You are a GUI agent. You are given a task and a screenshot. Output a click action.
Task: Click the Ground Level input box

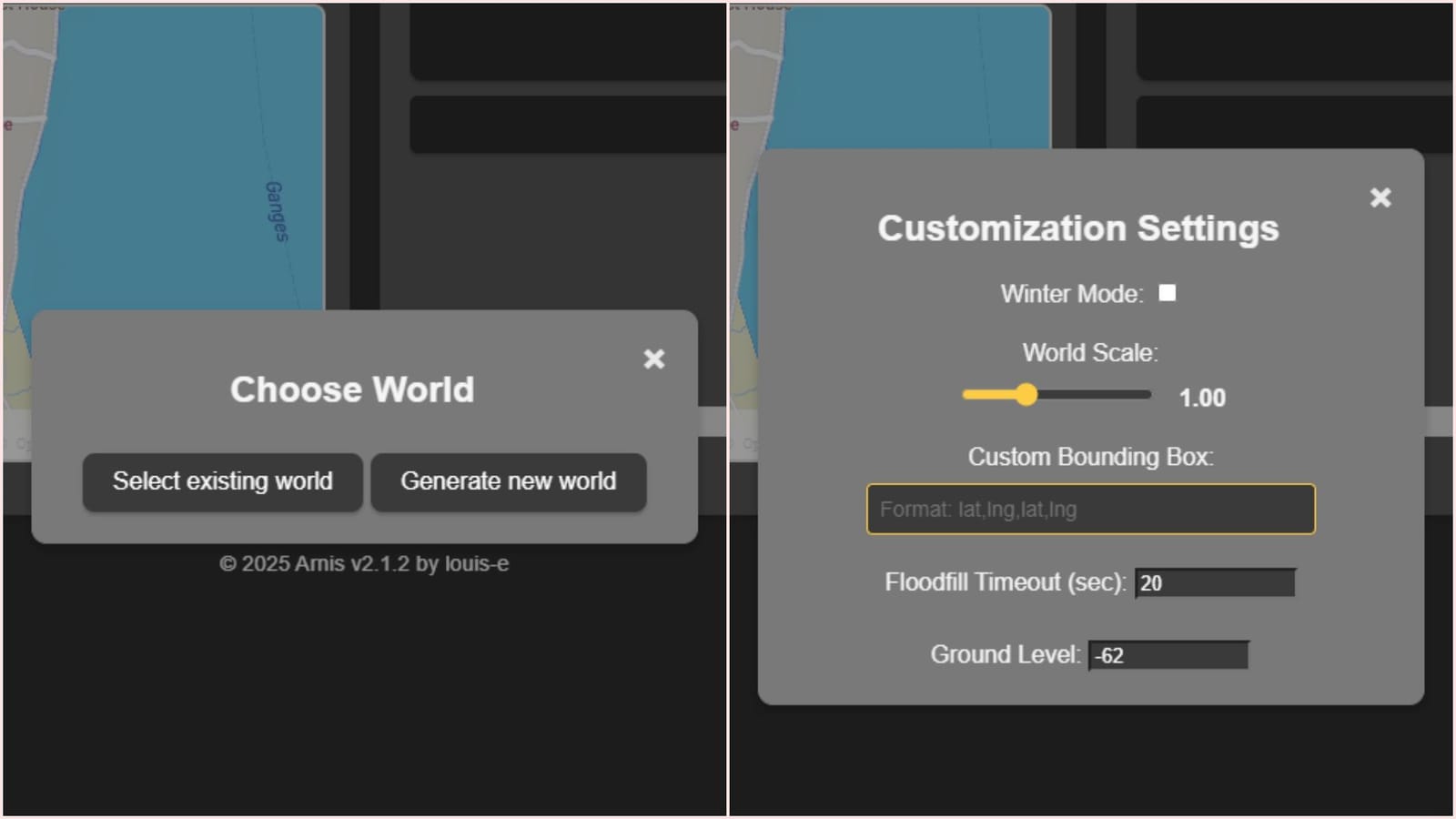pos(1168,655)
